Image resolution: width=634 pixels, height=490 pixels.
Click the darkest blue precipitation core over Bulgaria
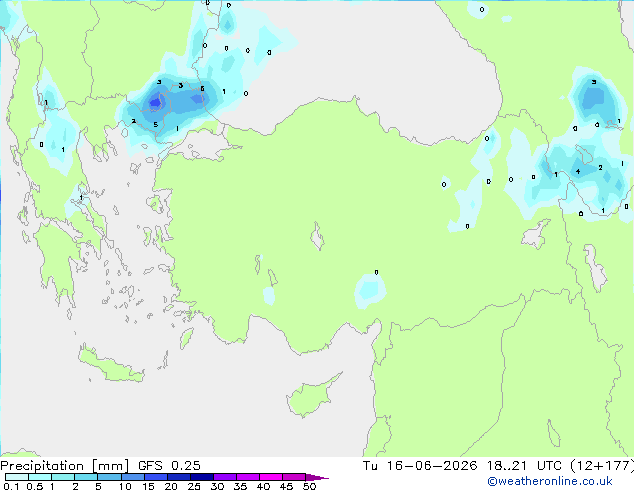pos(156,103)
